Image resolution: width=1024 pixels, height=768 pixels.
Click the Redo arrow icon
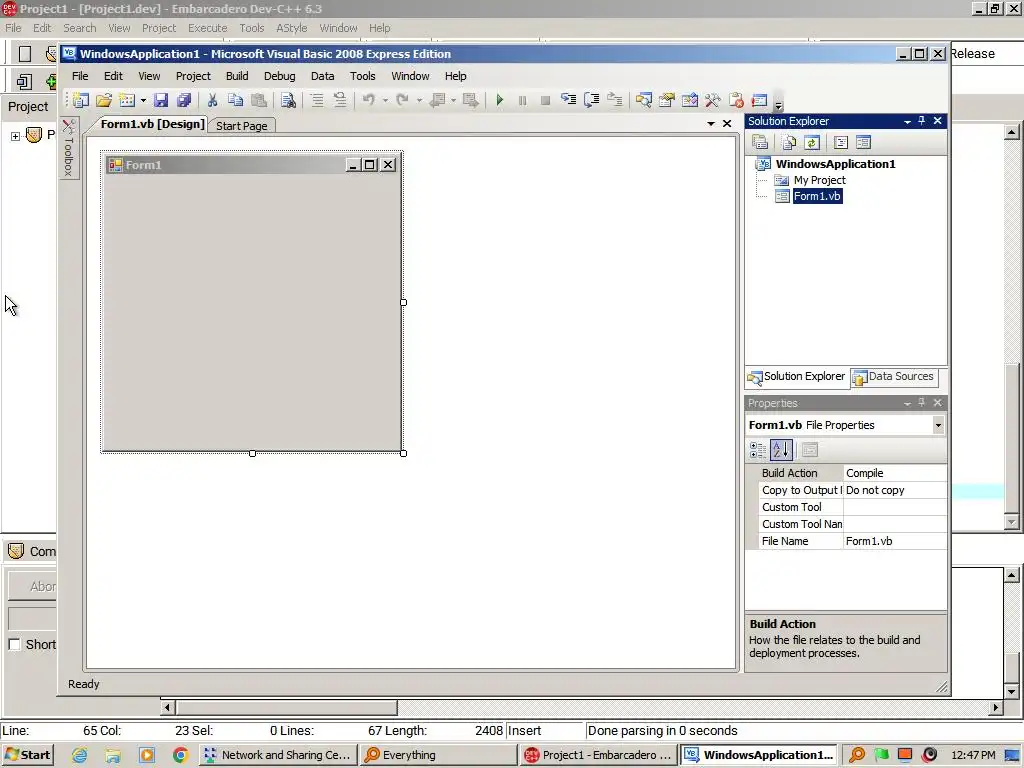[x=402, y=100]
